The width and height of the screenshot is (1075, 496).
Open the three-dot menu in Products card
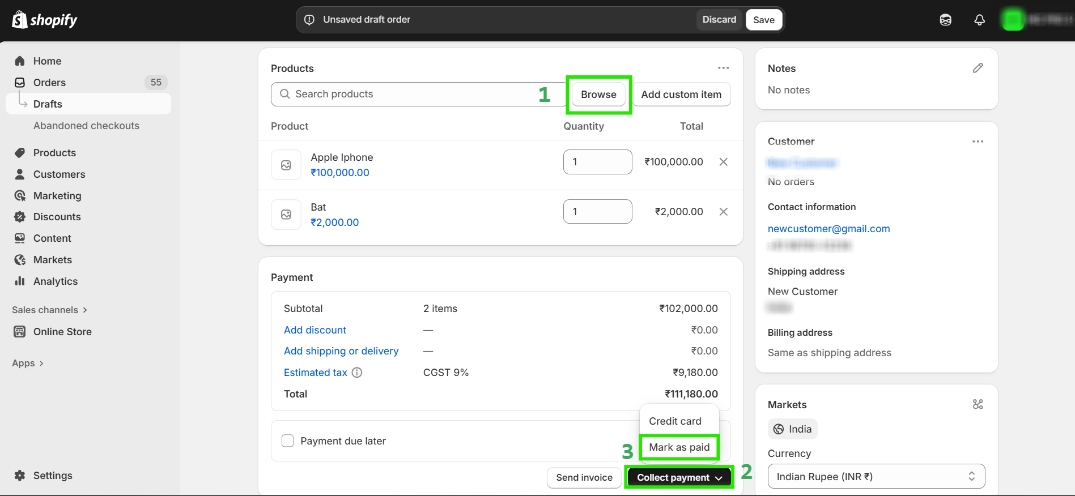pyautogui.click(x=723, y=68)
